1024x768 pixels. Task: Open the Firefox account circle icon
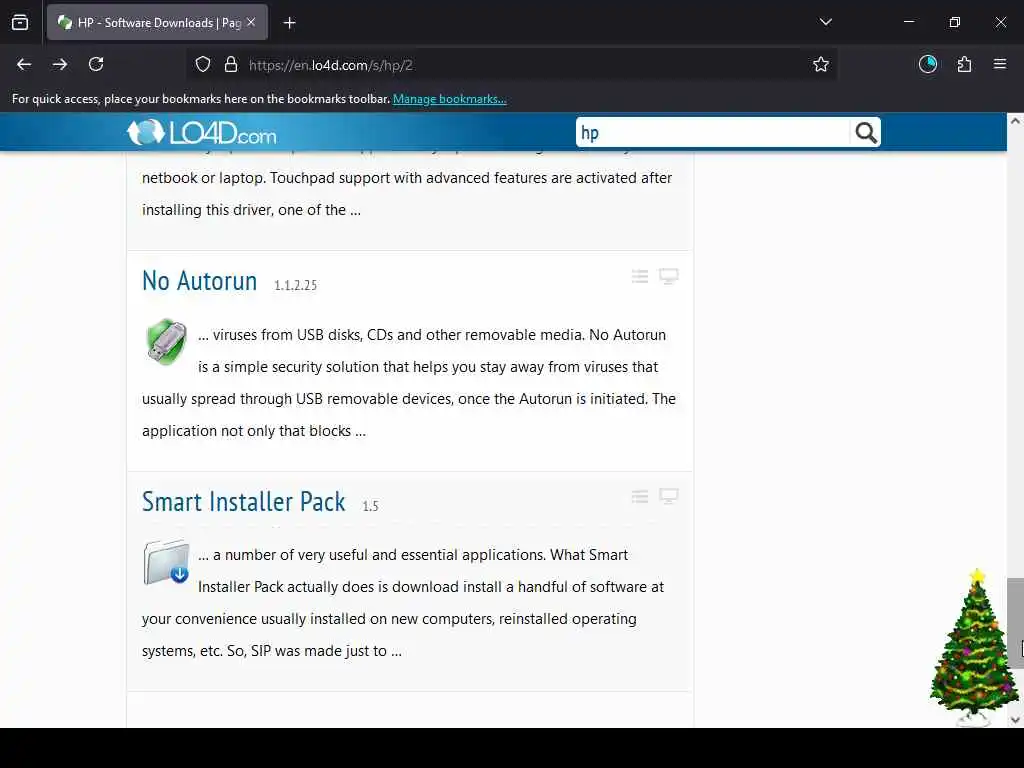(928, 64)
